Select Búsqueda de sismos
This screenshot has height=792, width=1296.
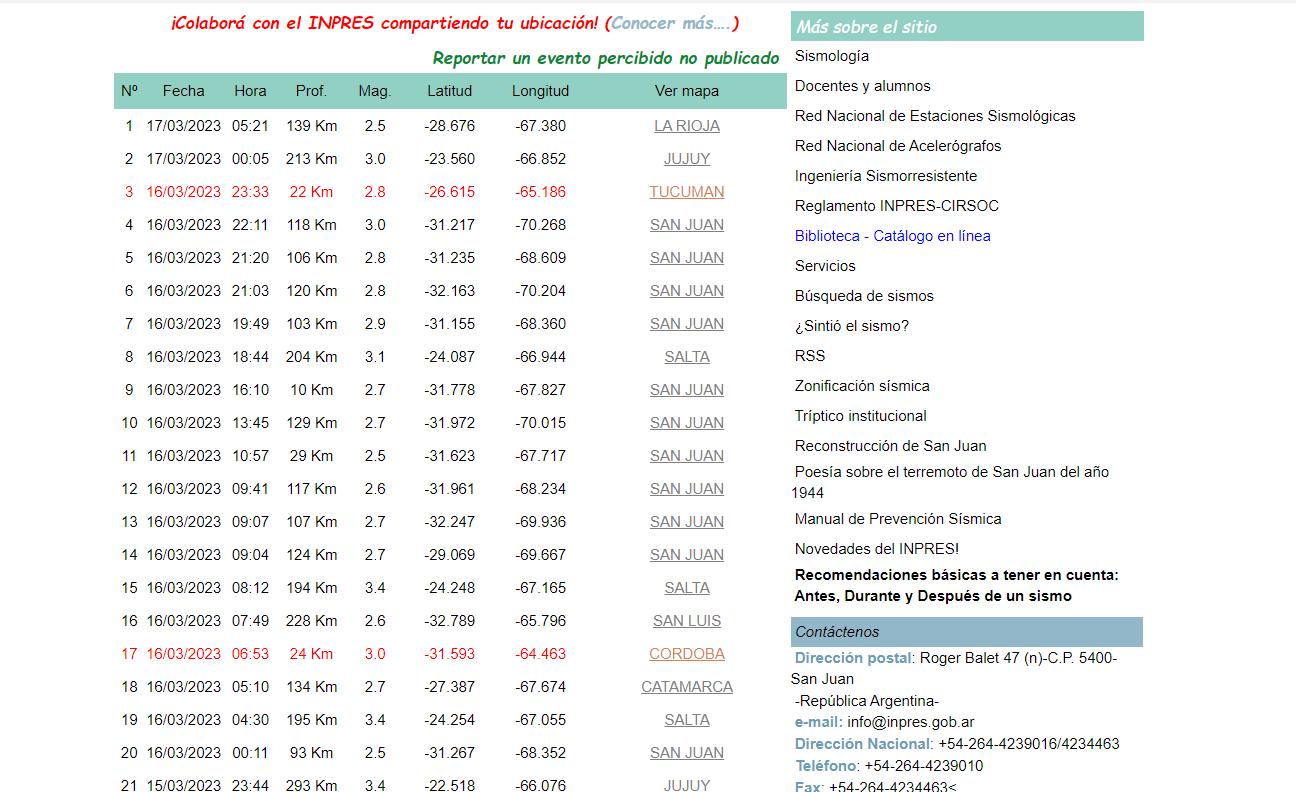point(863,296)
